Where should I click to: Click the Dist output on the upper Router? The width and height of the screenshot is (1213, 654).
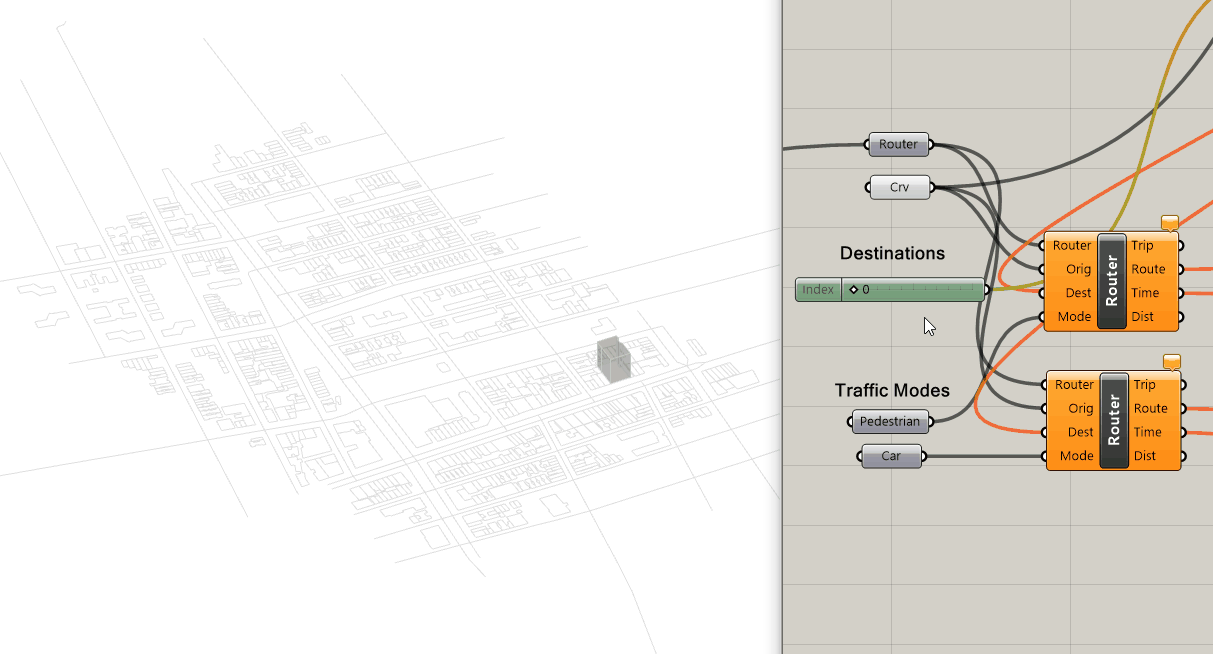[x=1142, y=317]
